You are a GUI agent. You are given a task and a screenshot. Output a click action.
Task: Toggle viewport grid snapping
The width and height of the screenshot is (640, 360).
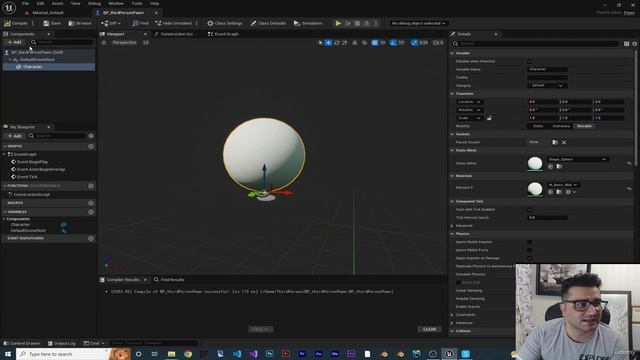click(x=374, y=42)
